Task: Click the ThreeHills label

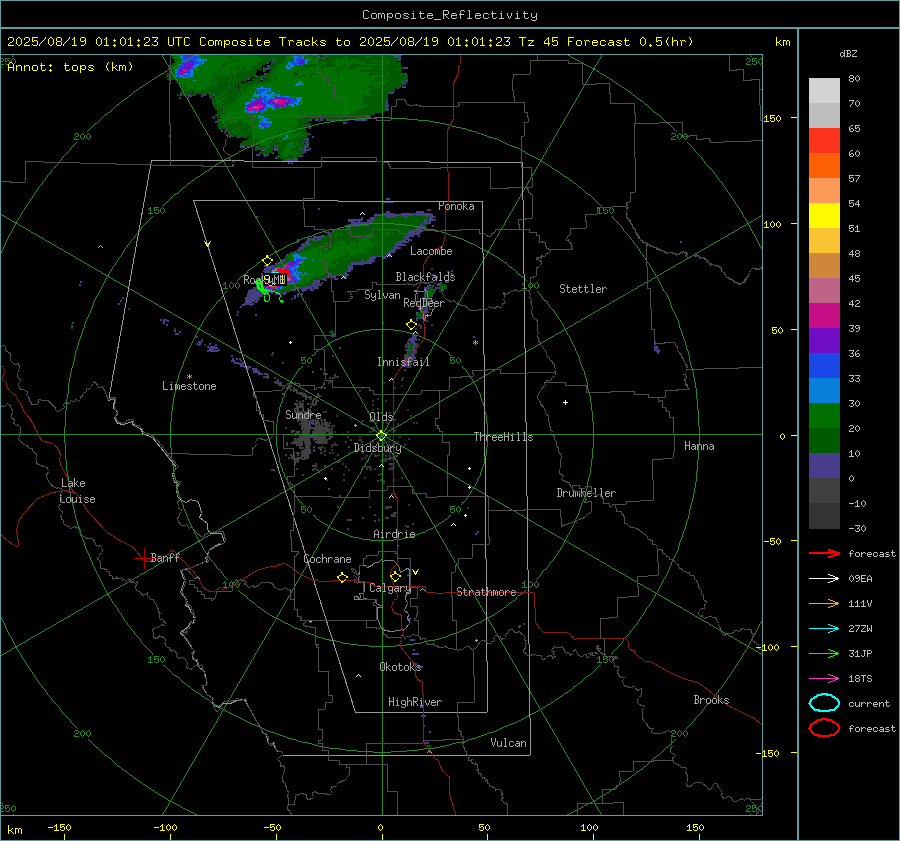Action: click(x=503, y=437)
